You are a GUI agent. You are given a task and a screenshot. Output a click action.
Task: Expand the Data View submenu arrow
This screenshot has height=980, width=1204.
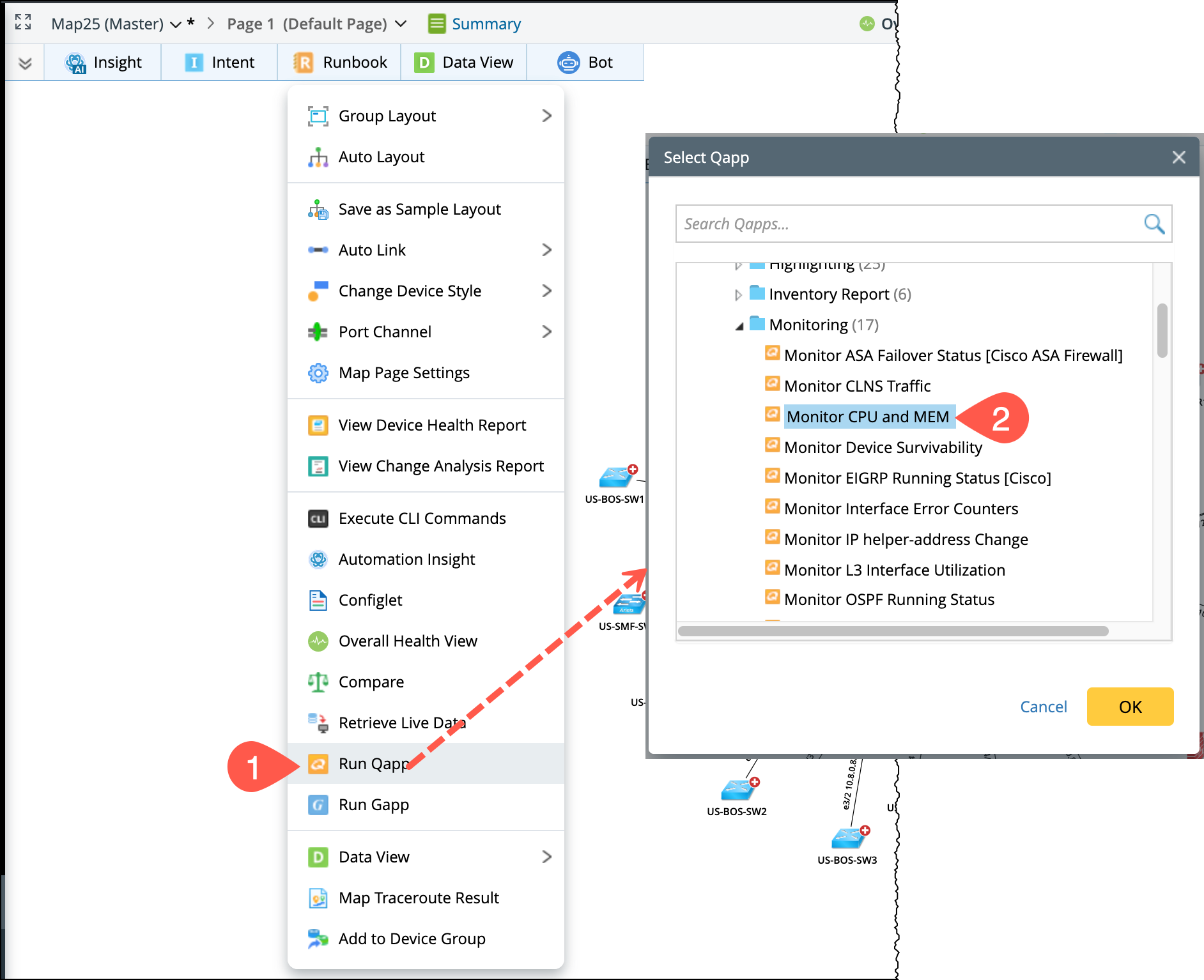click(x=546, y=857)
